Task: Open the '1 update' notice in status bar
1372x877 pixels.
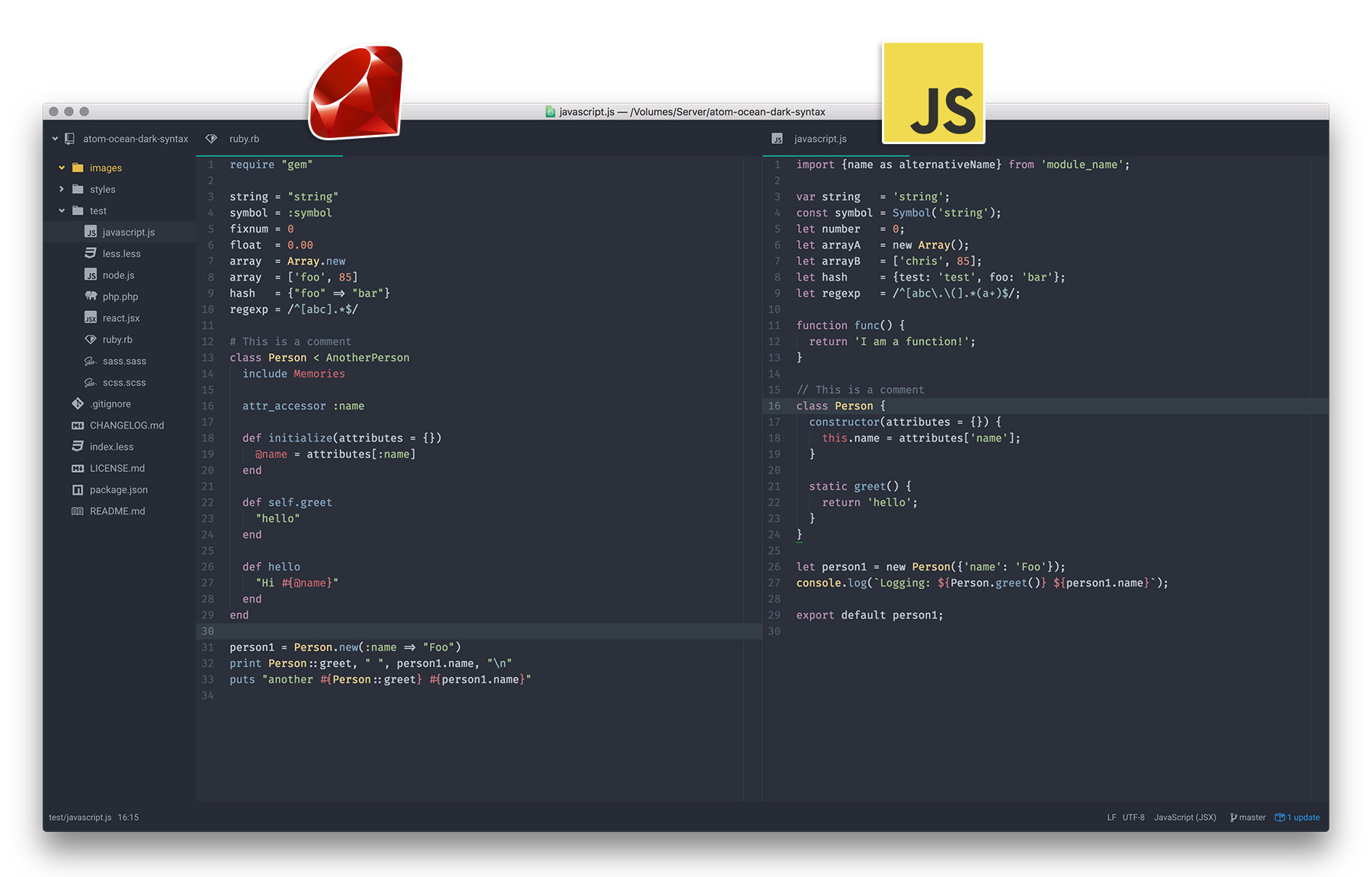Action: (x=1297, y=818)
